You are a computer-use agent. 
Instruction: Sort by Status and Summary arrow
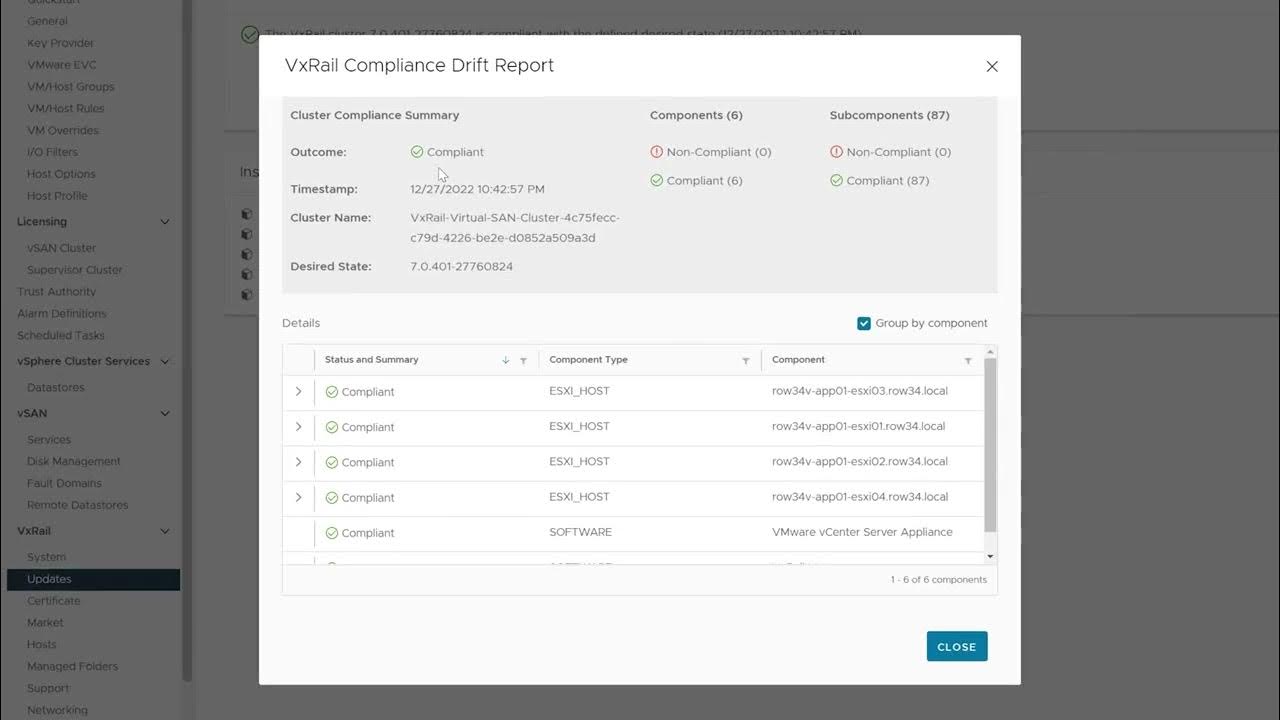506,361
